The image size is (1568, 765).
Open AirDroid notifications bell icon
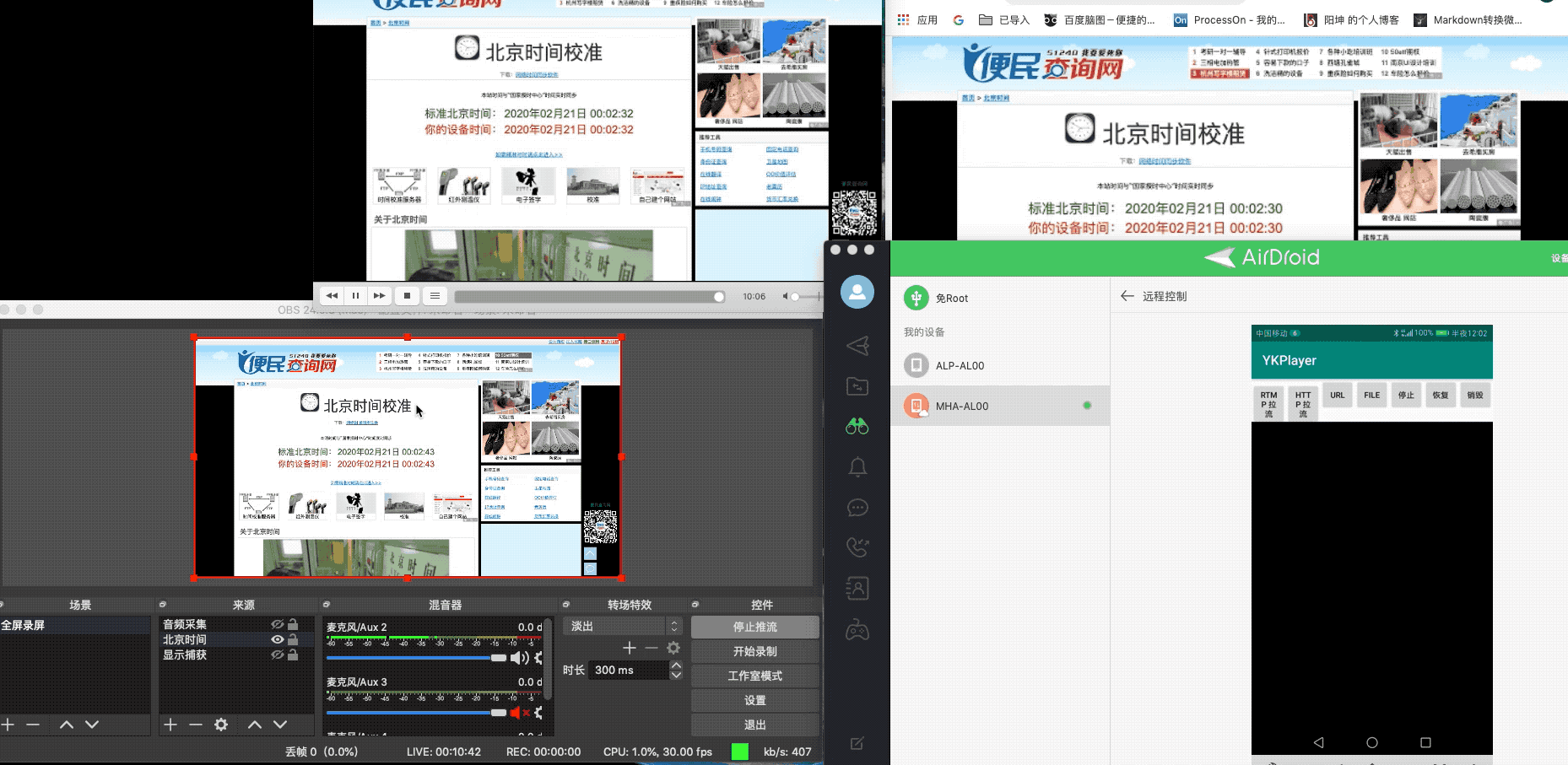tap(857, 467)
